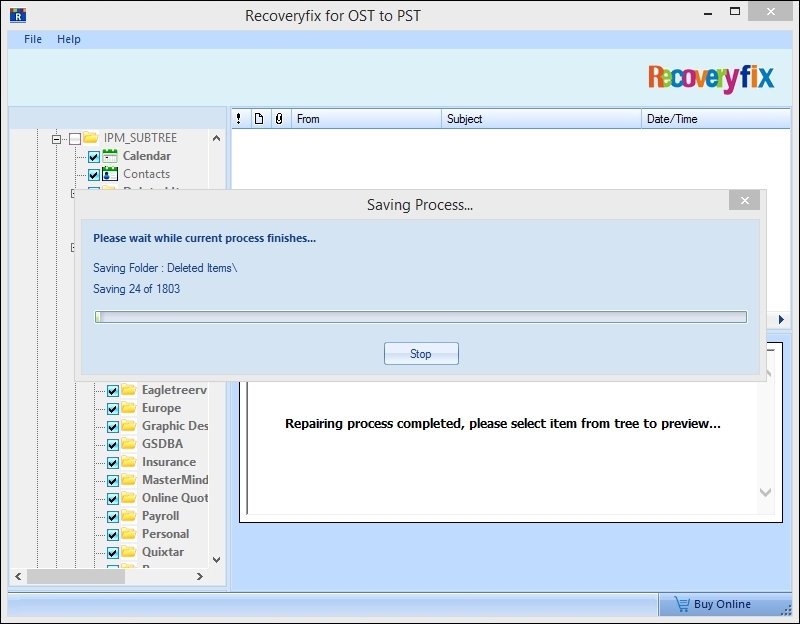Select the Payroll folder
The height and width of the screenshot is (624, 800).
(160, 516)
